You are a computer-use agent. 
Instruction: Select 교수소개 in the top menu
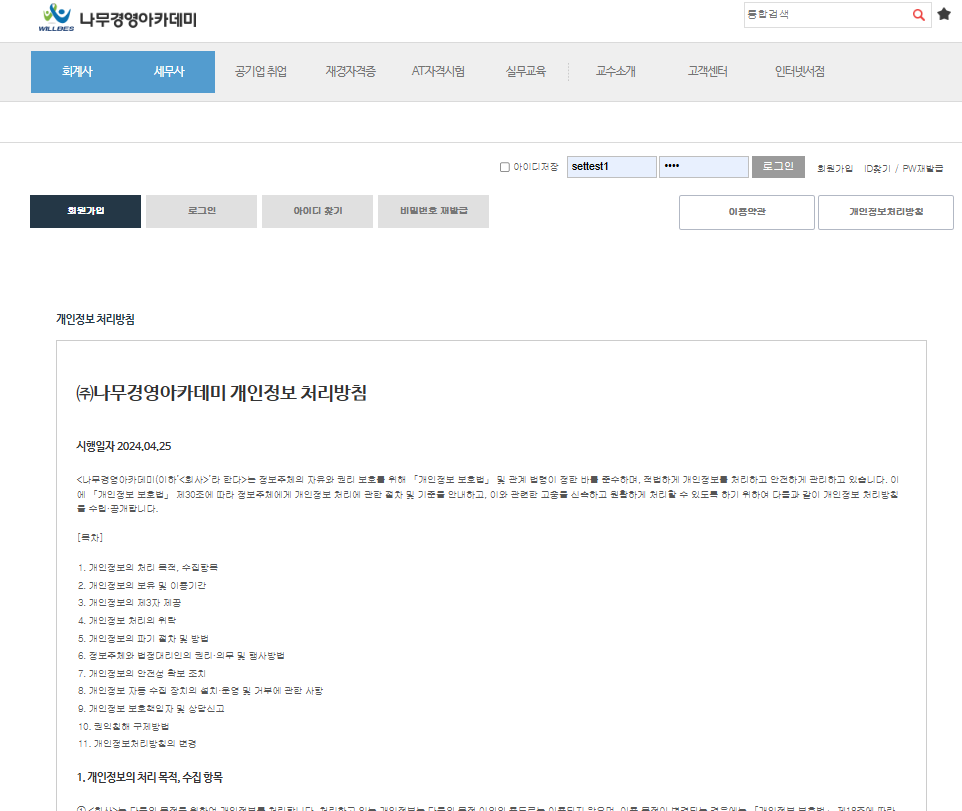tap(615, 71)
